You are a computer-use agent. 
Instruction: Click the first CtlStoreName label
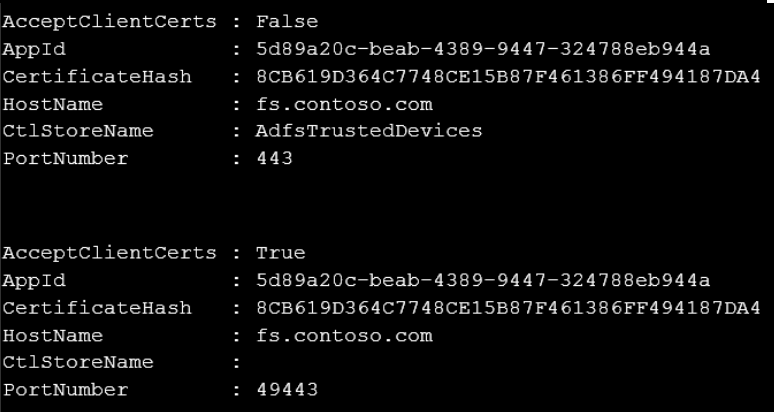(78, 131)
